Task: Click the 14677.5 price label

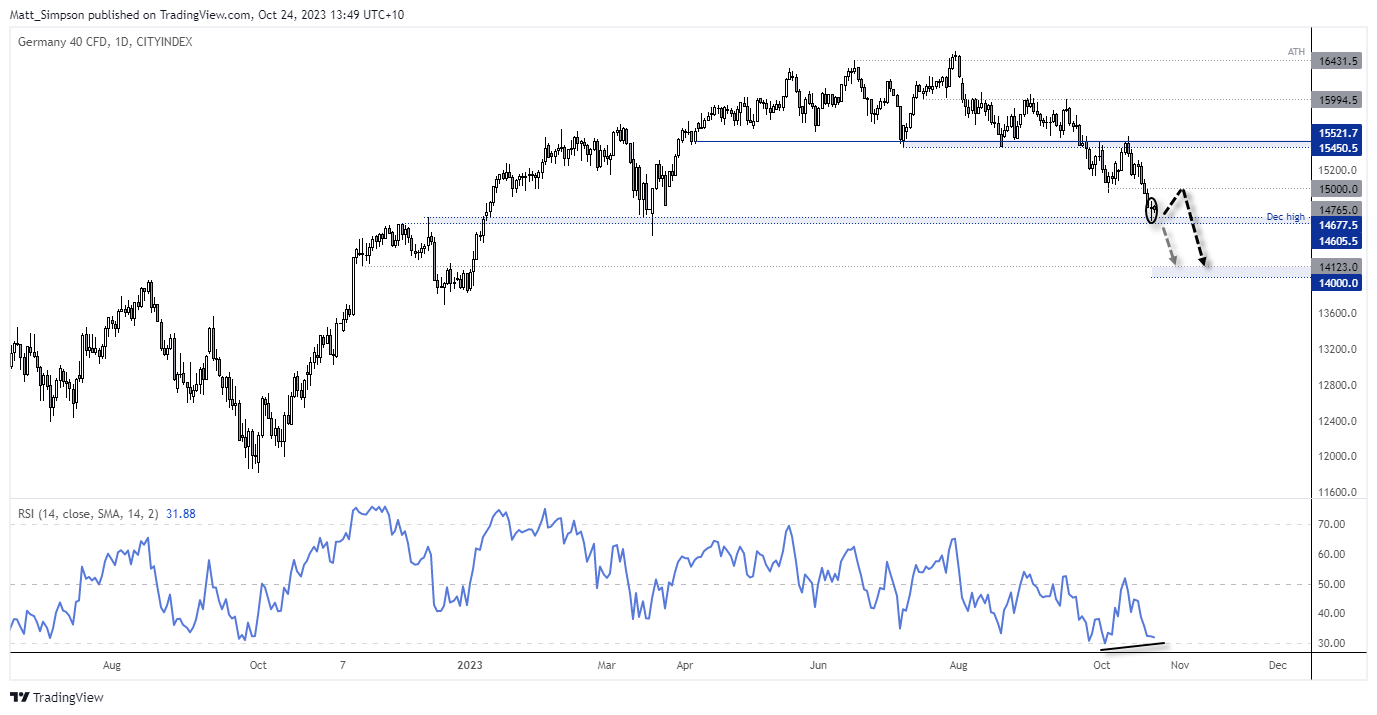Action: coord(1339,226)
